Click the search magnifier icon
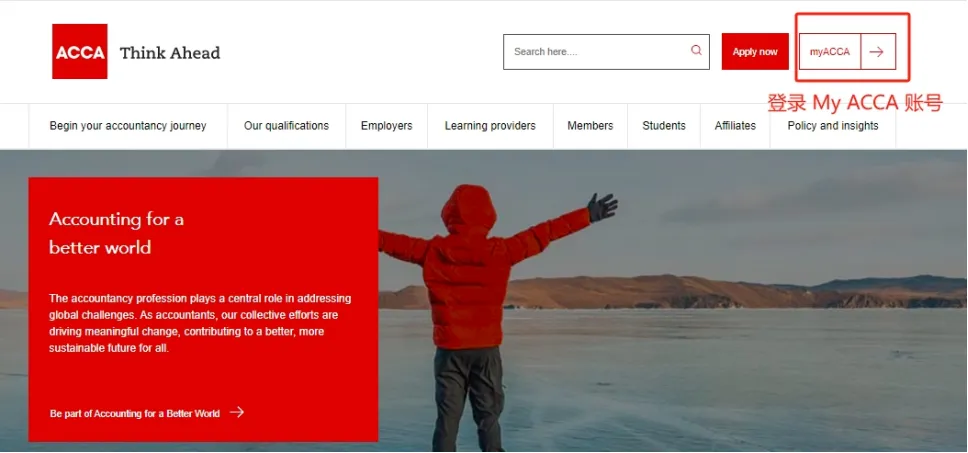This screenshot has height=453, width=968. coord(696,51)
